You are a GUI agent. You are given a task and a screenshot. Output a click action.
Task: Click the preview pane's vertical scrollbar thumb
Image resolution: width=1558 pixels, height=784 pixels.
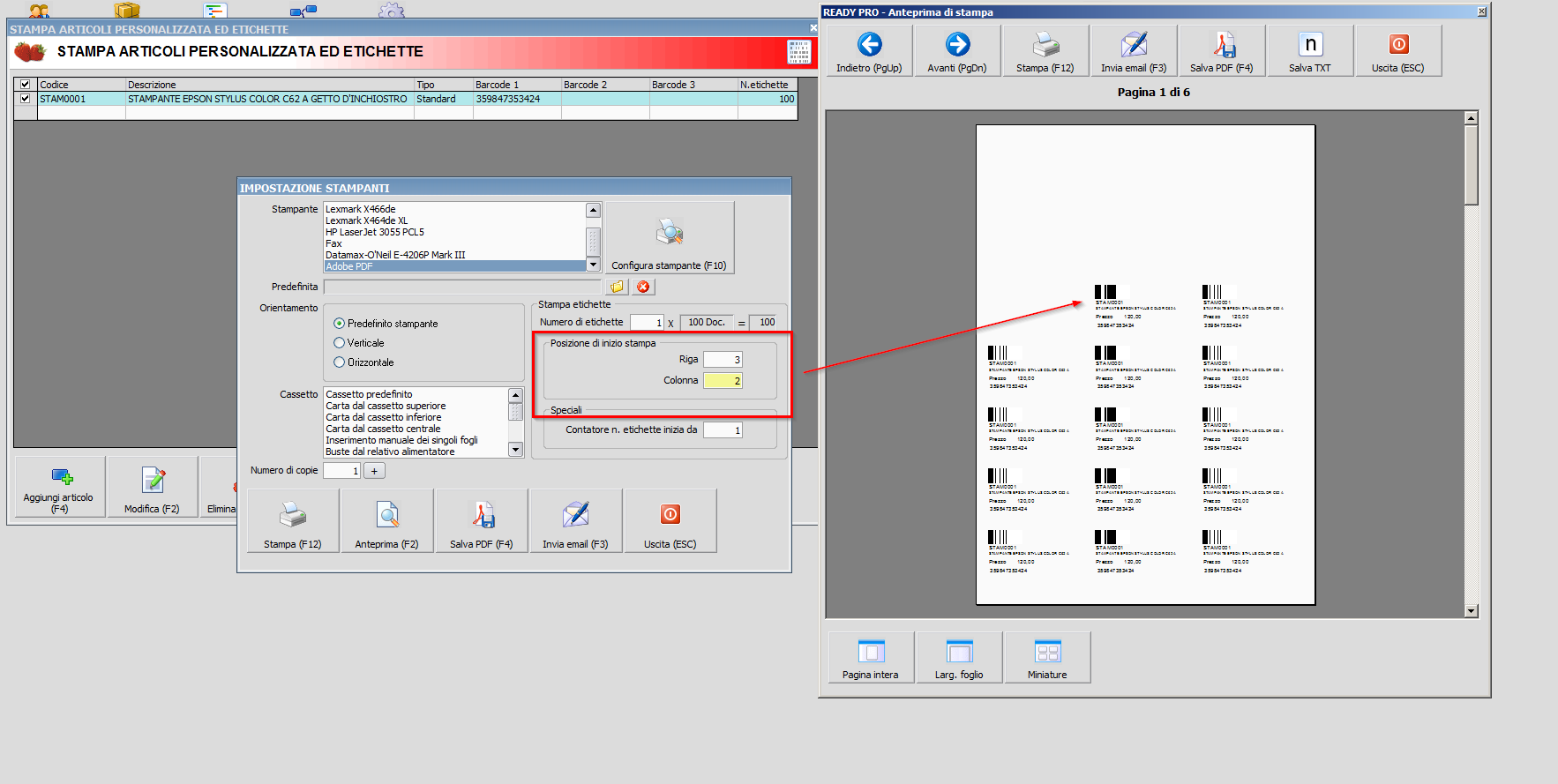1471,165
